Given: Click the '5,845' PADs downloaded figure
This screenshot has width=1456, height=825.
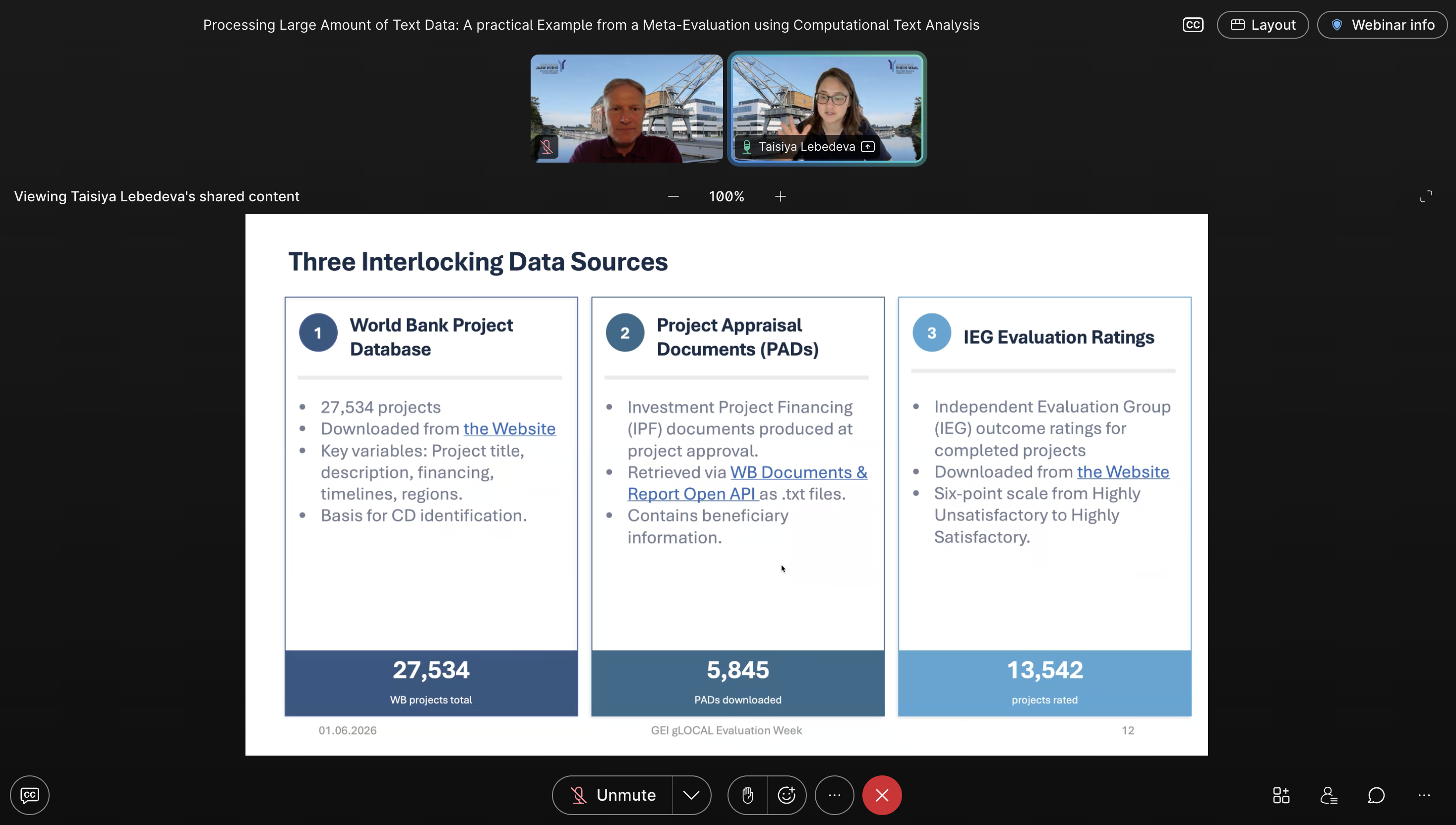Looking at the screenshot, I should [737, 670].
